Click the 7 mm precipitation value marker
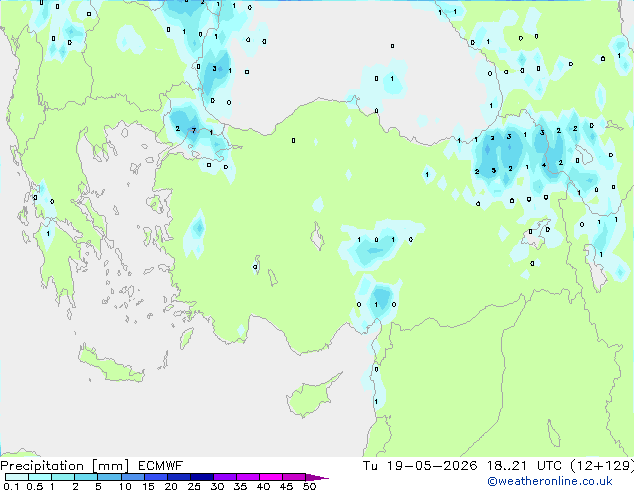634x490 pixels. pos(194,130)
